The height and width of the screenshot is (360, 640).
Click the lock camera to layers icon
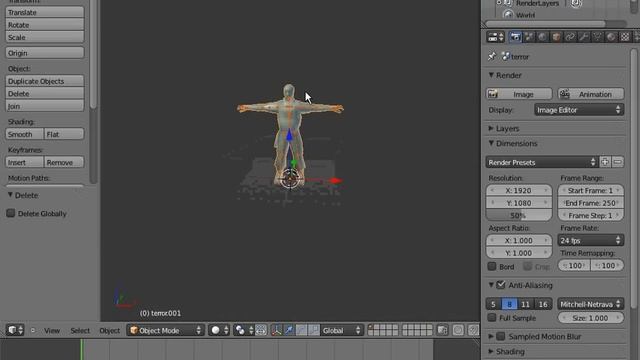[442, 330]
